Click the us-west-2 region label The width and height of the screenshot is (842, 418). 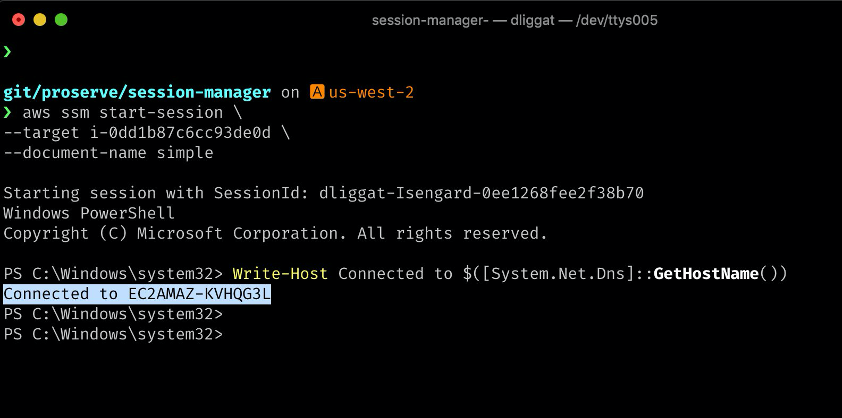point(371,92)
